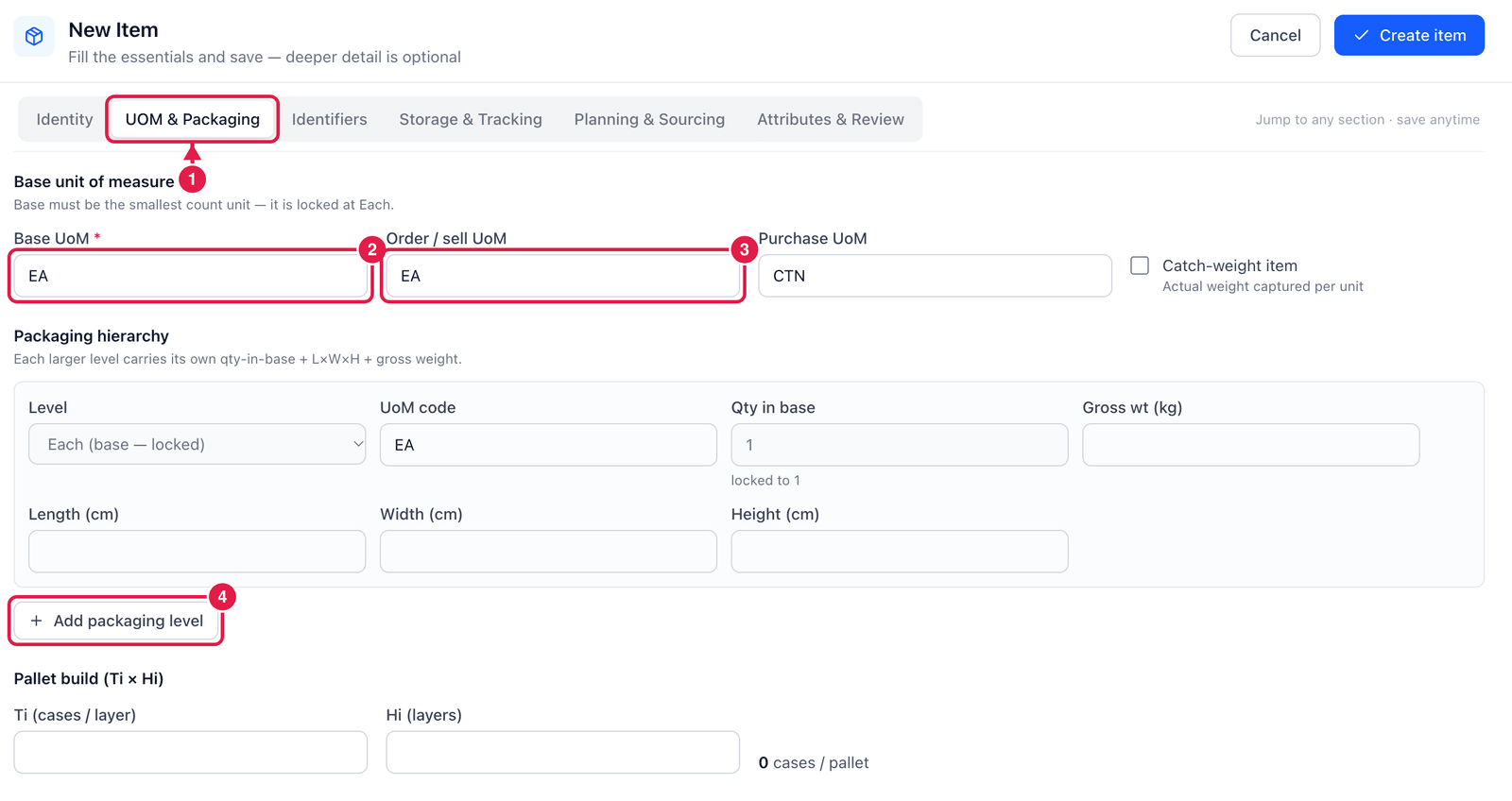Open the Identifiers tab
The width and height of the screenshot is (1512, 801).
329,119
